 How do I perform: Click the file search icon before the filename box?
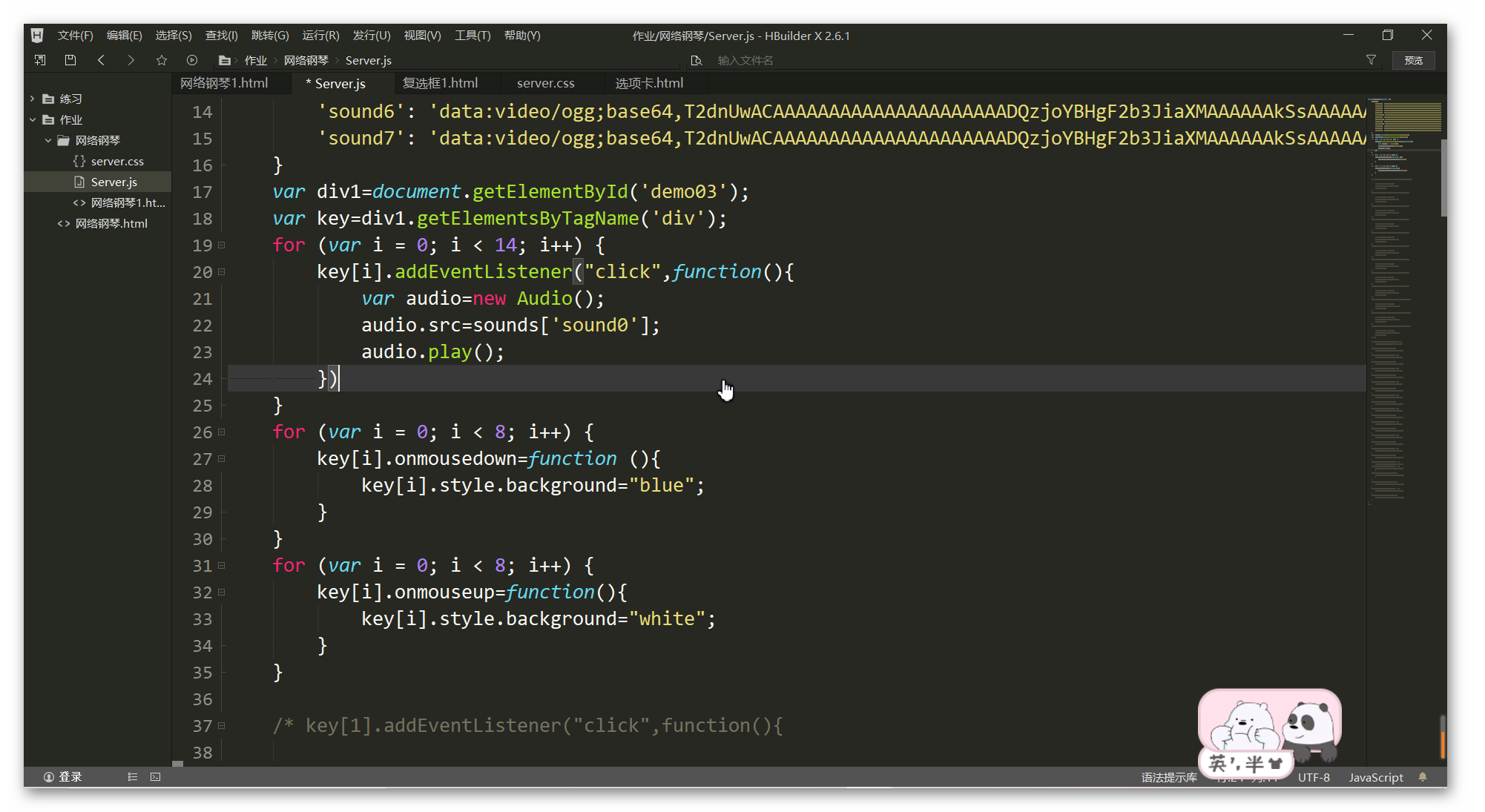point(696,60)
